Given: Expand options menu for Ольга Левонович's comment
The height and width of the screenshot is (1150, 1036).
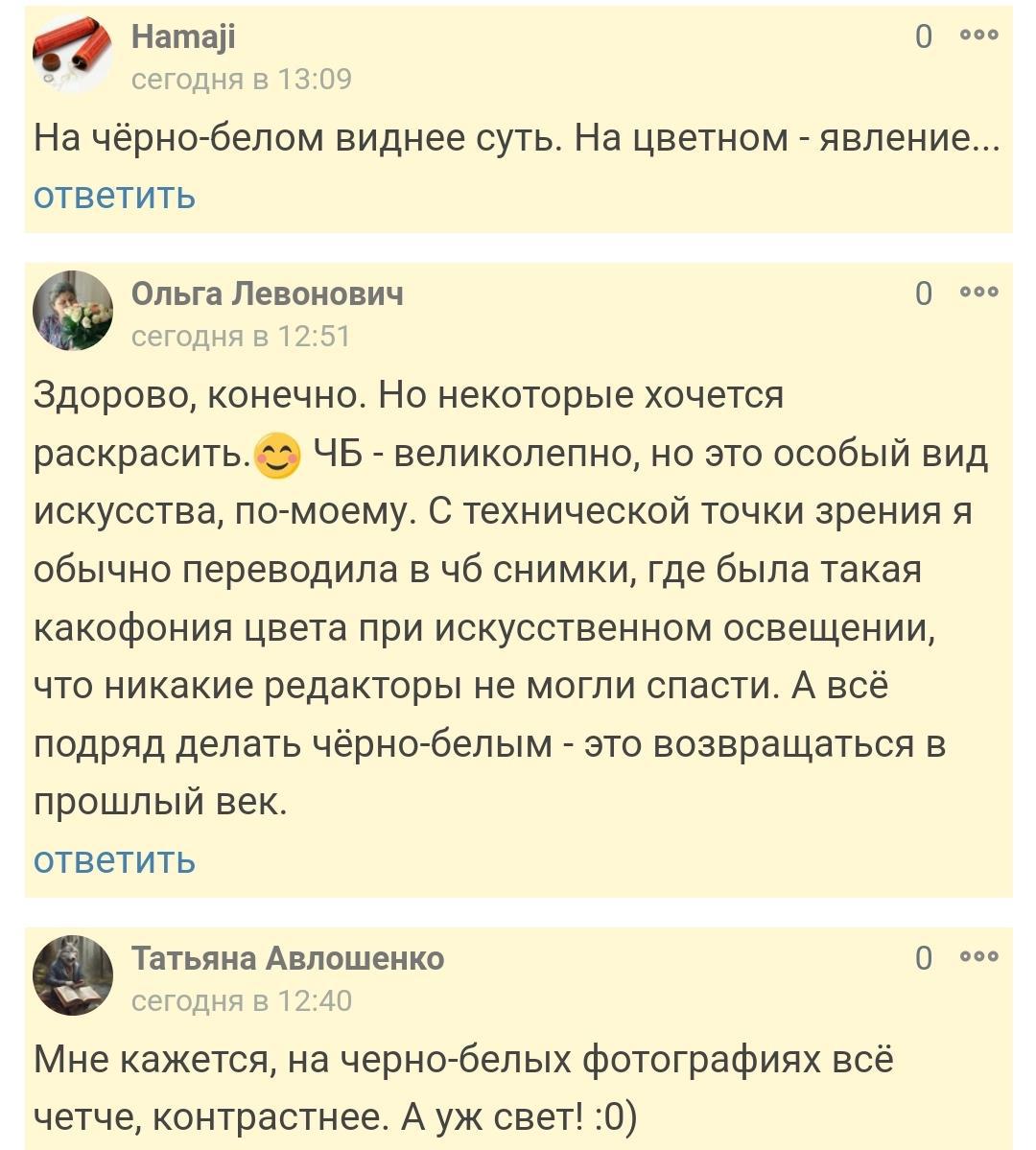Looking at the screenshot, I should 979,293.
